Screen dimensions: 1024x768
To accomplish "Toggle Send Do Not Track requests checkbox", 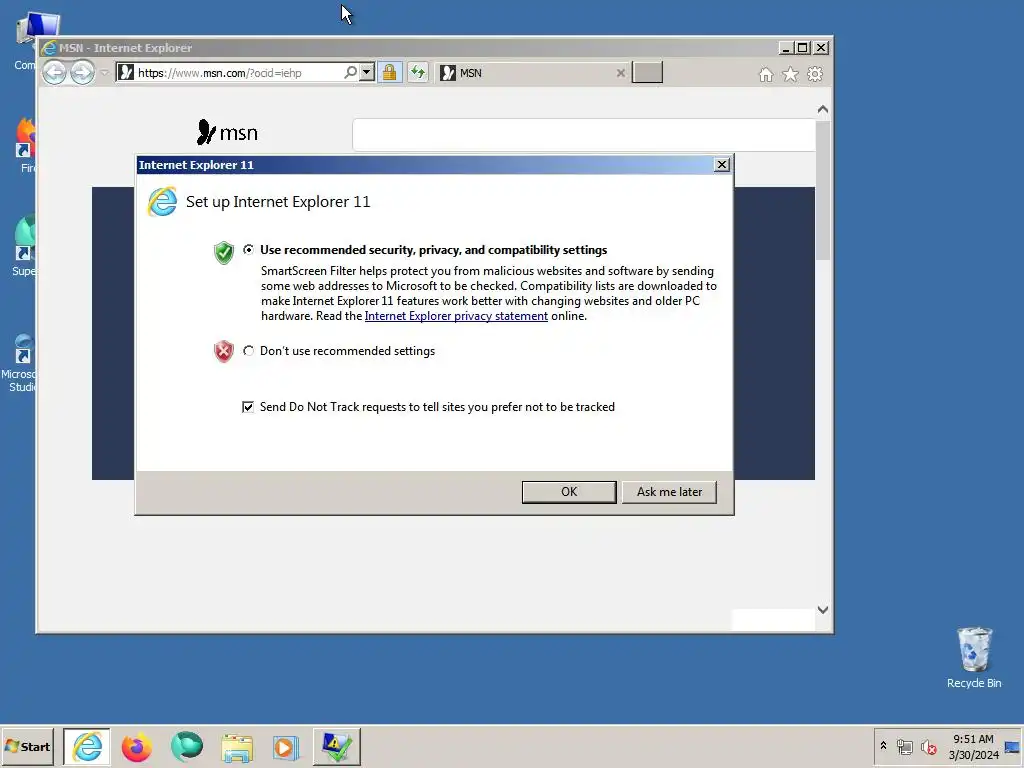I will click(248, 407).
